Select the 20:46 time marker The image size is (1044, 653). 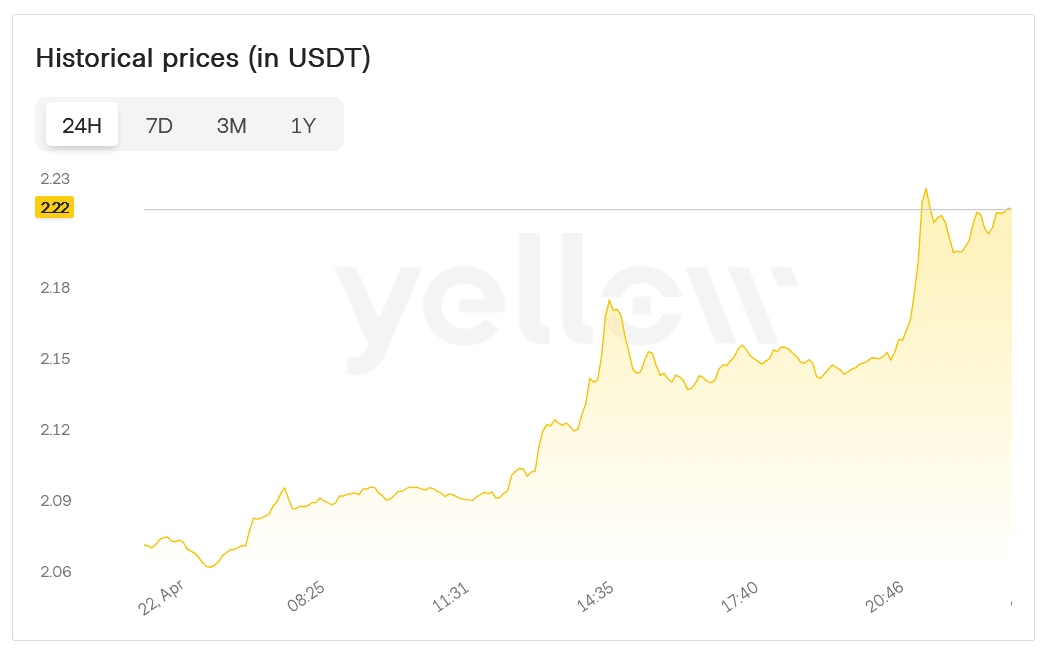tap(885, 597)
